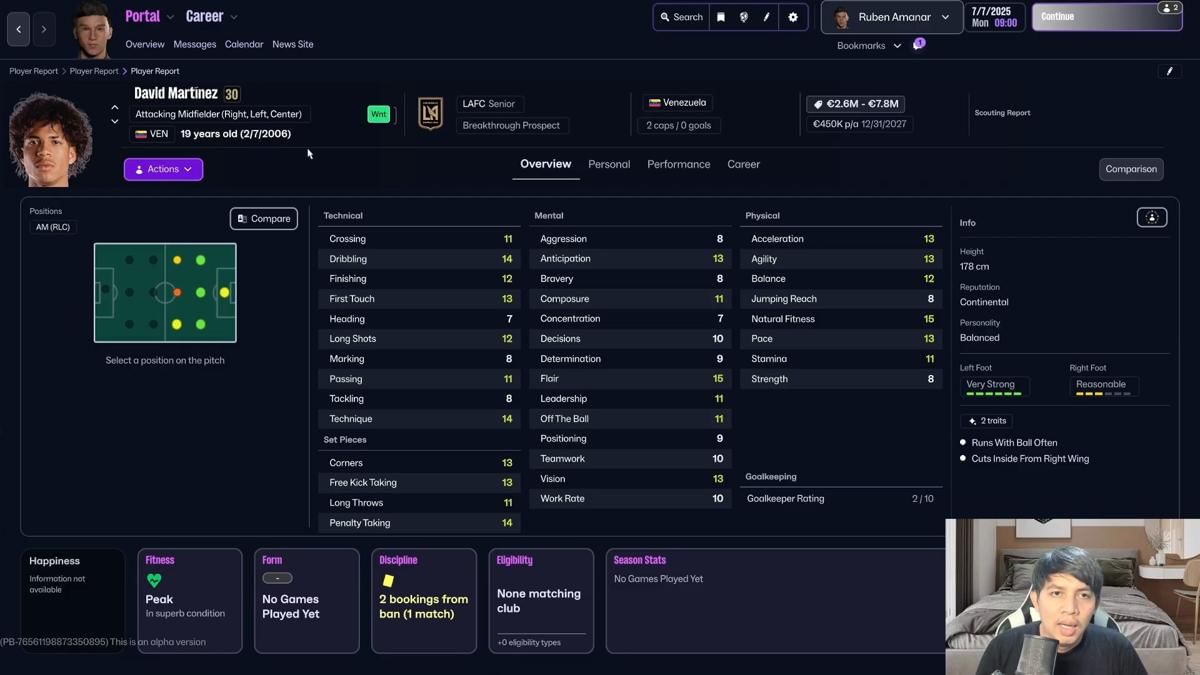
Task: Select the pencil notes icon next to the globe
Action: [766, 17]
